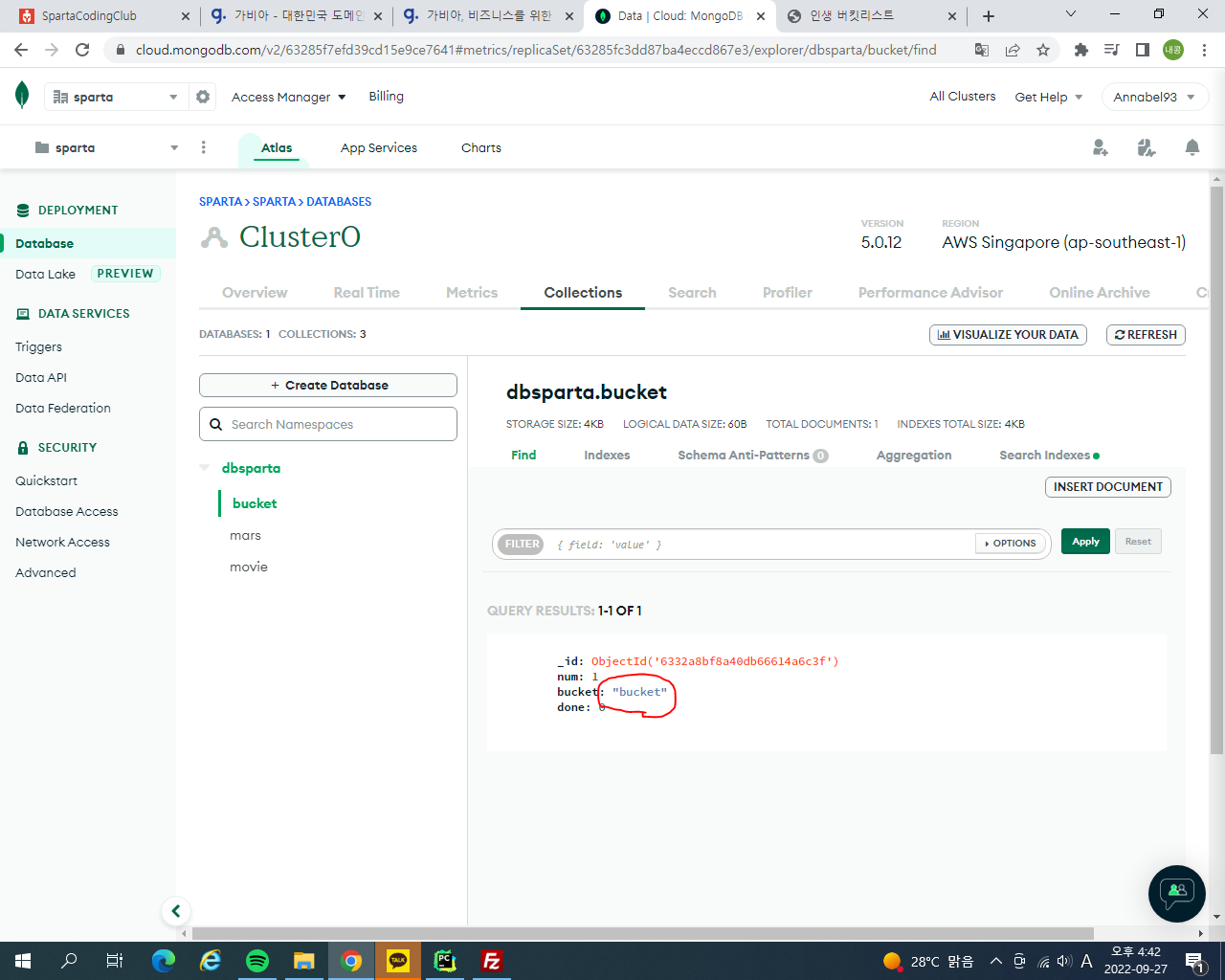
Task: Reload the browser page
Action: pos(82,50)
